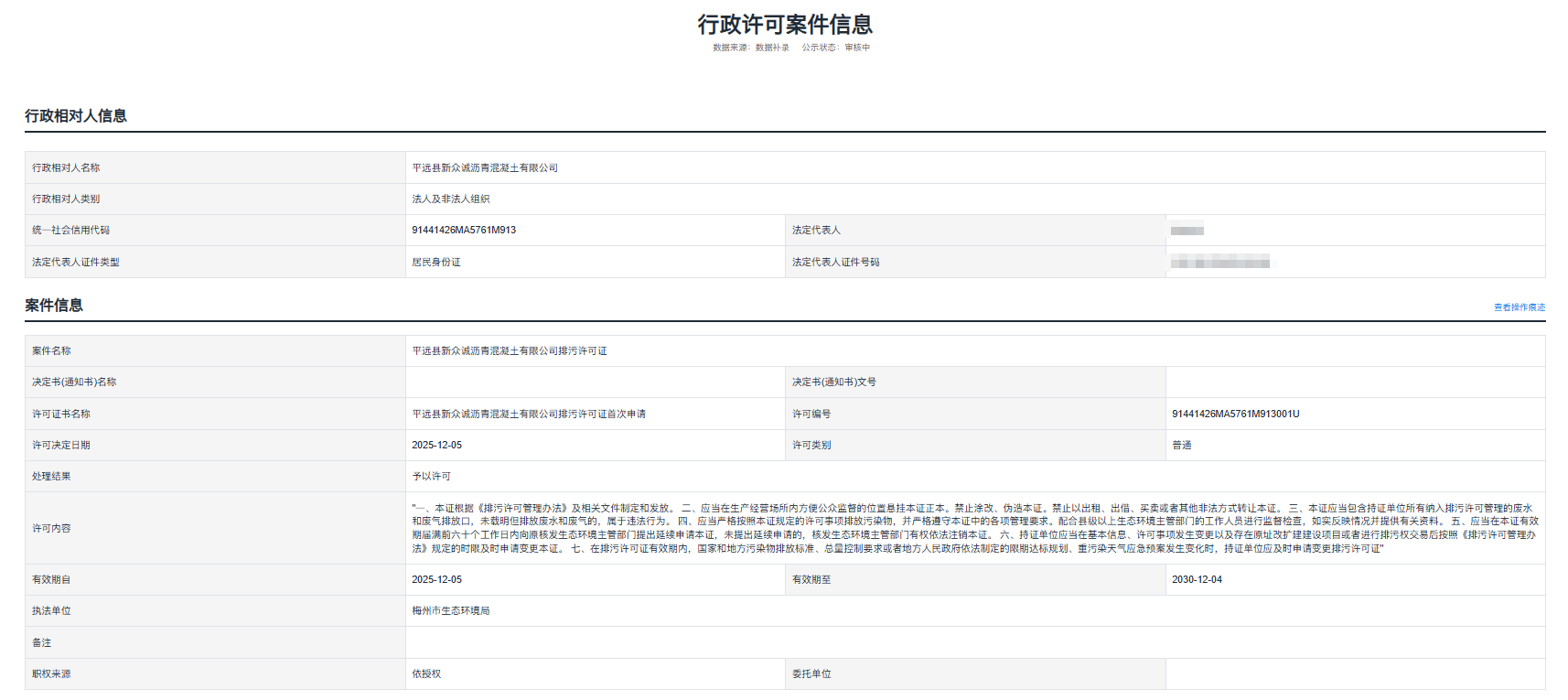Click the blurred 法定代表人 name value
This screenshot has height=700, width=1568.
coord(1187,231)
